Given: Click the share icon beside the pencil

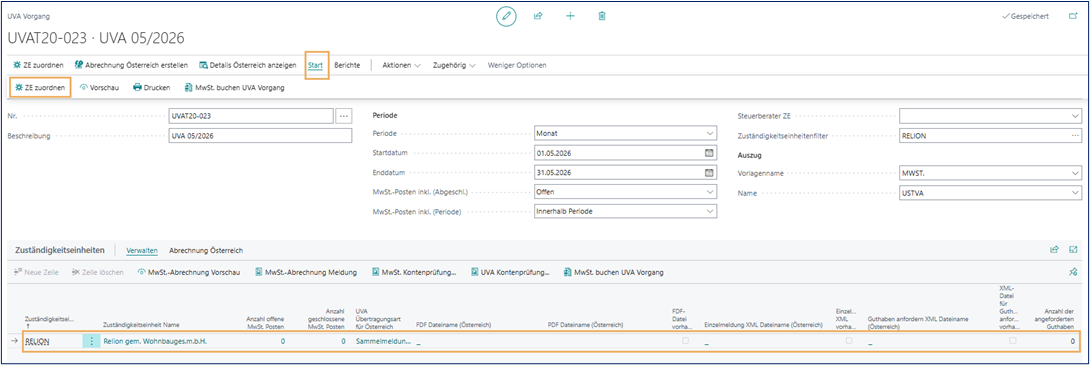Looking at the screenshot, I should (x=538, y=16).
